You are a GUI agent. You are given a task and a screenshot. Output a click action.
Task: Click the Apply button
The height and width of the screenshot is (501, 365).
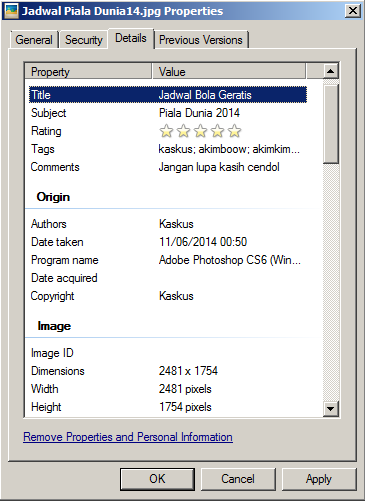(319, 479)
